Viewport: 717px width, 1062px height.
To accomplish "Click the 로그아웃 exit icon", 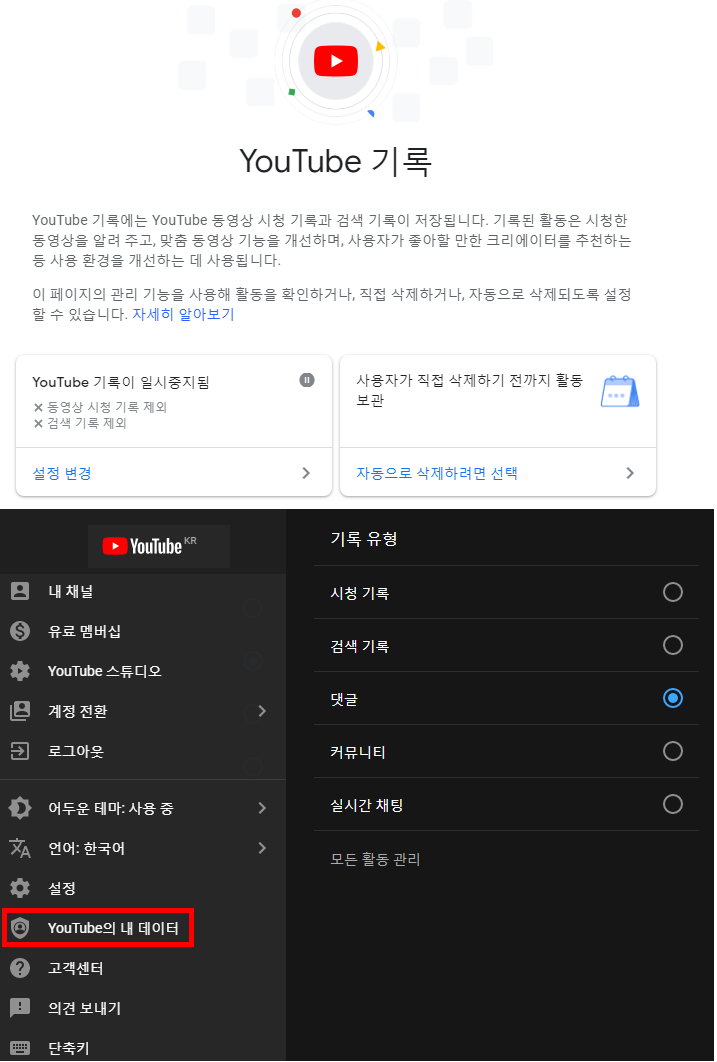I will [x=20, y=751].
